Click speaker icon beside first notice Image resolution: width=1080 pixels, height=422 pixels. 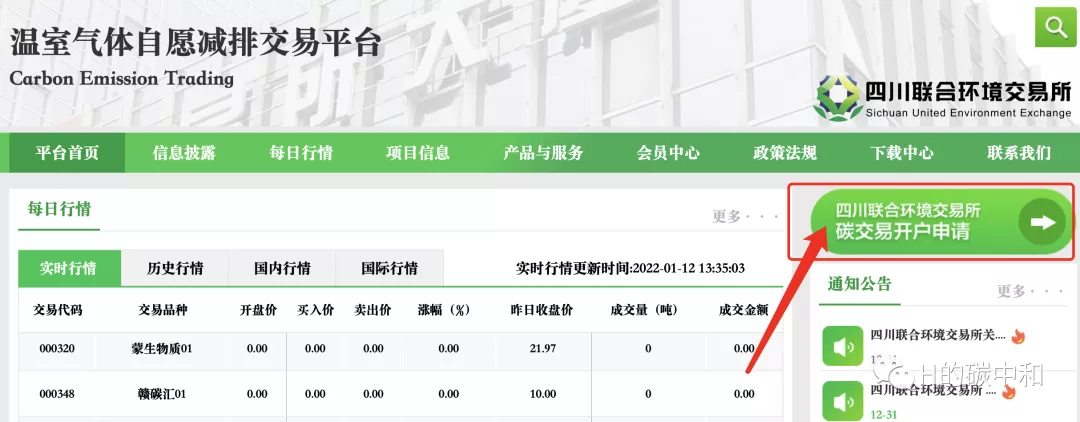[842, 346]
